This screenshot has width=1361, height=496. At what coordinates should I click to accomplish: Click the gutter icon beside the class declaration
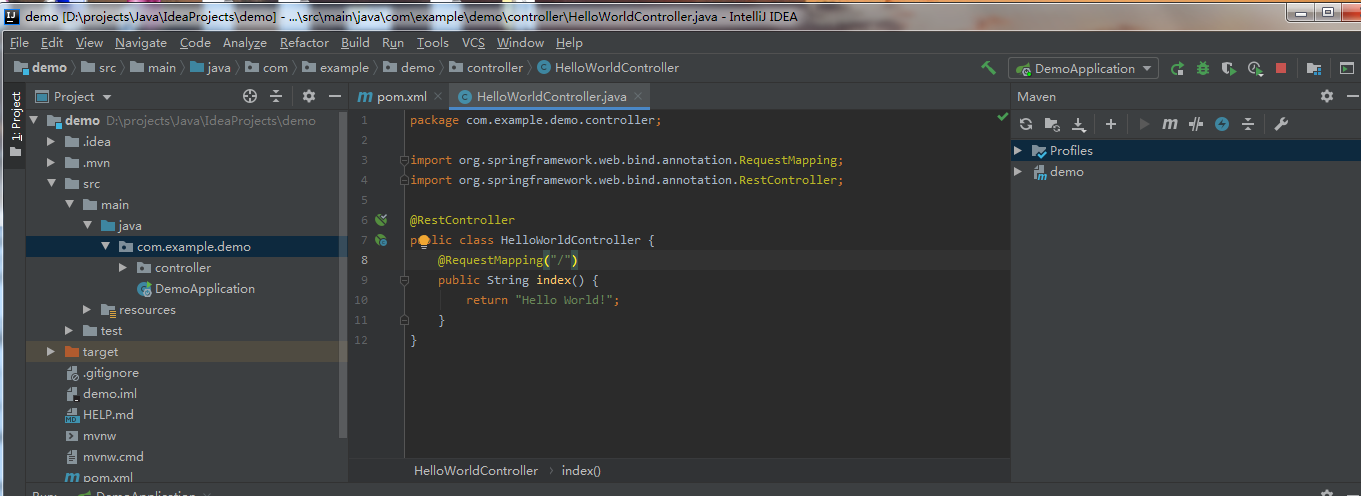tap(381, 240)
